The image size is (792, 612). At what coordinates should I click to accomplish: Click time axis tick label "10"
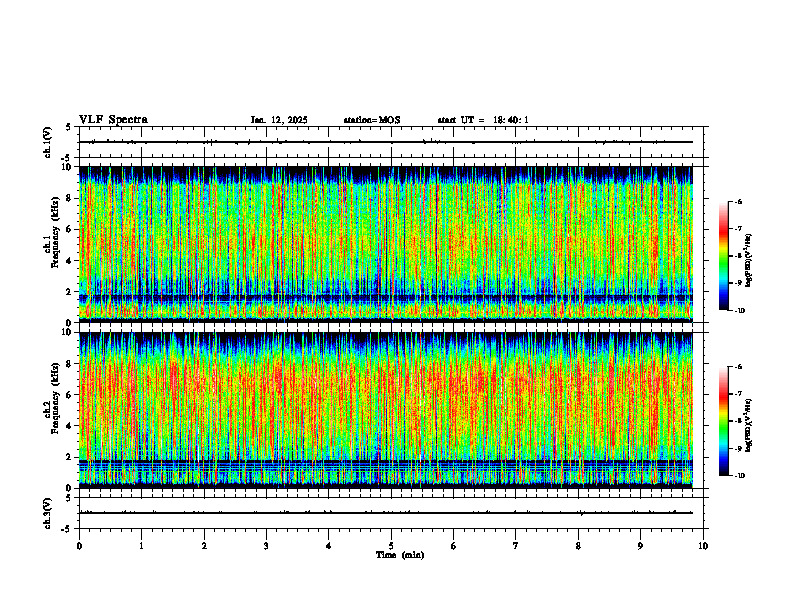(x=703, y=546)
